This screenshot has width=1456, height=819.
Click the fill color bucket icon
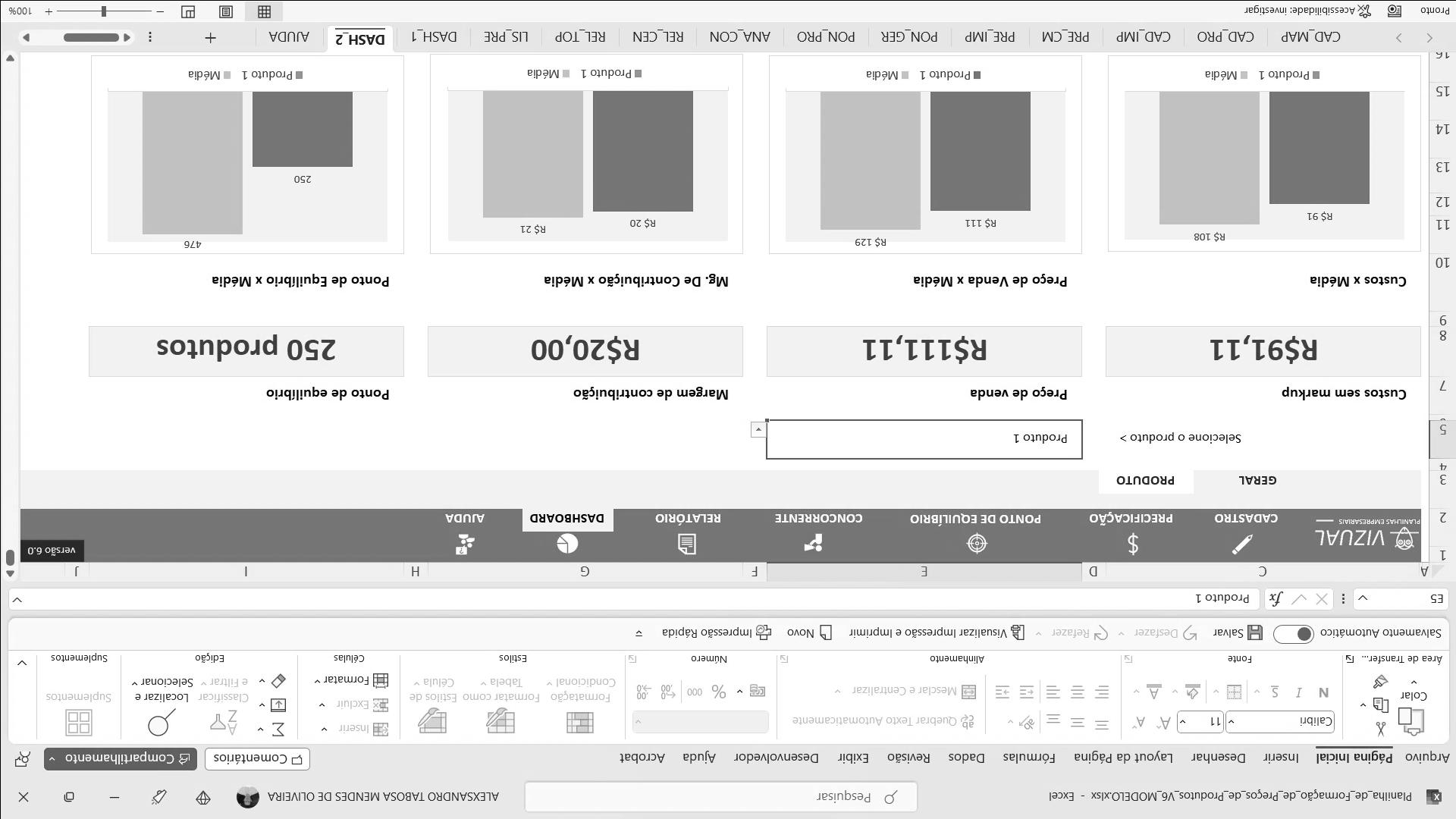pos(1193,692)
